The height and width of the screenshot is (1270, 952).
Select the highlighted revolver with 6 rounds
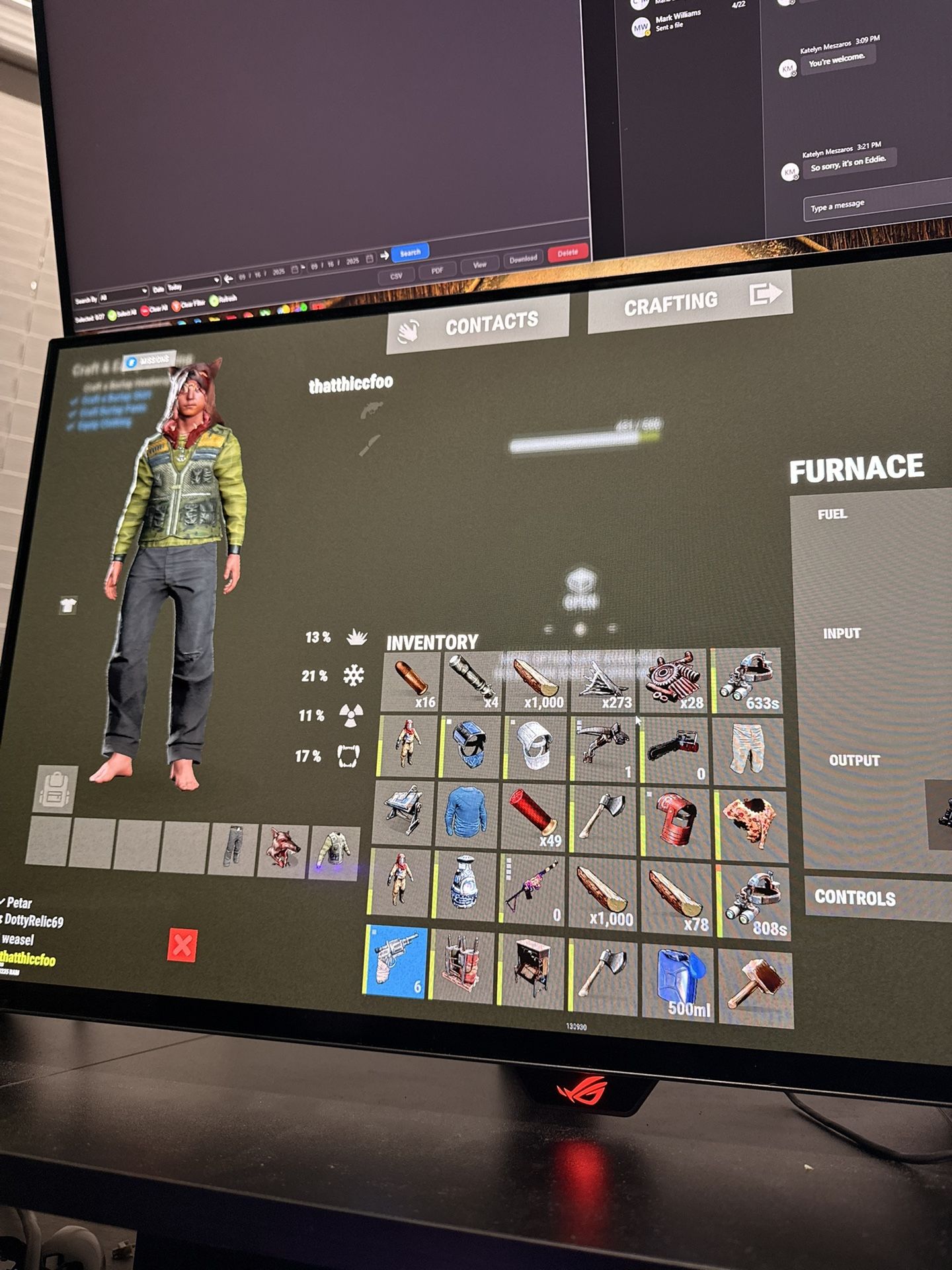pos(395,960)
